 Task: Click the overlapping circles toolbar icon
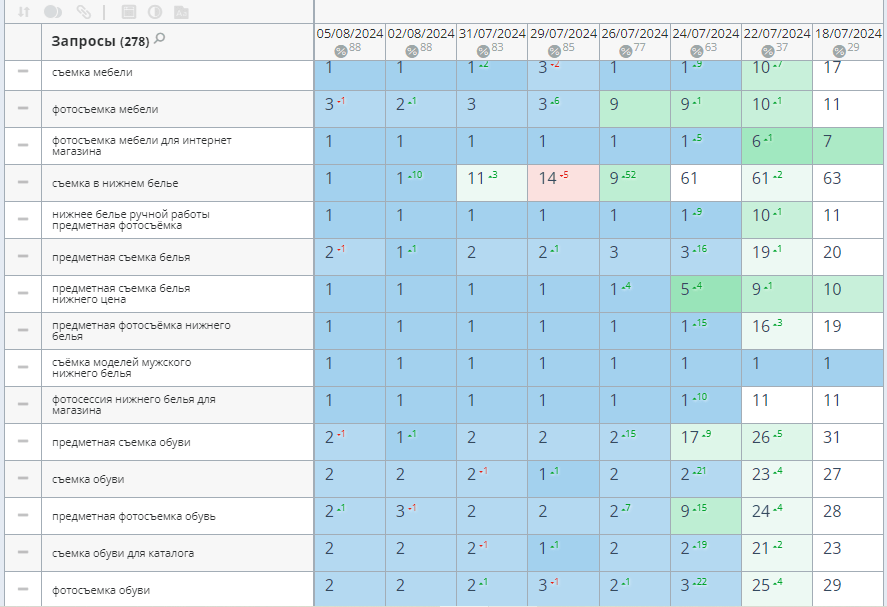(x=53, y=12)
